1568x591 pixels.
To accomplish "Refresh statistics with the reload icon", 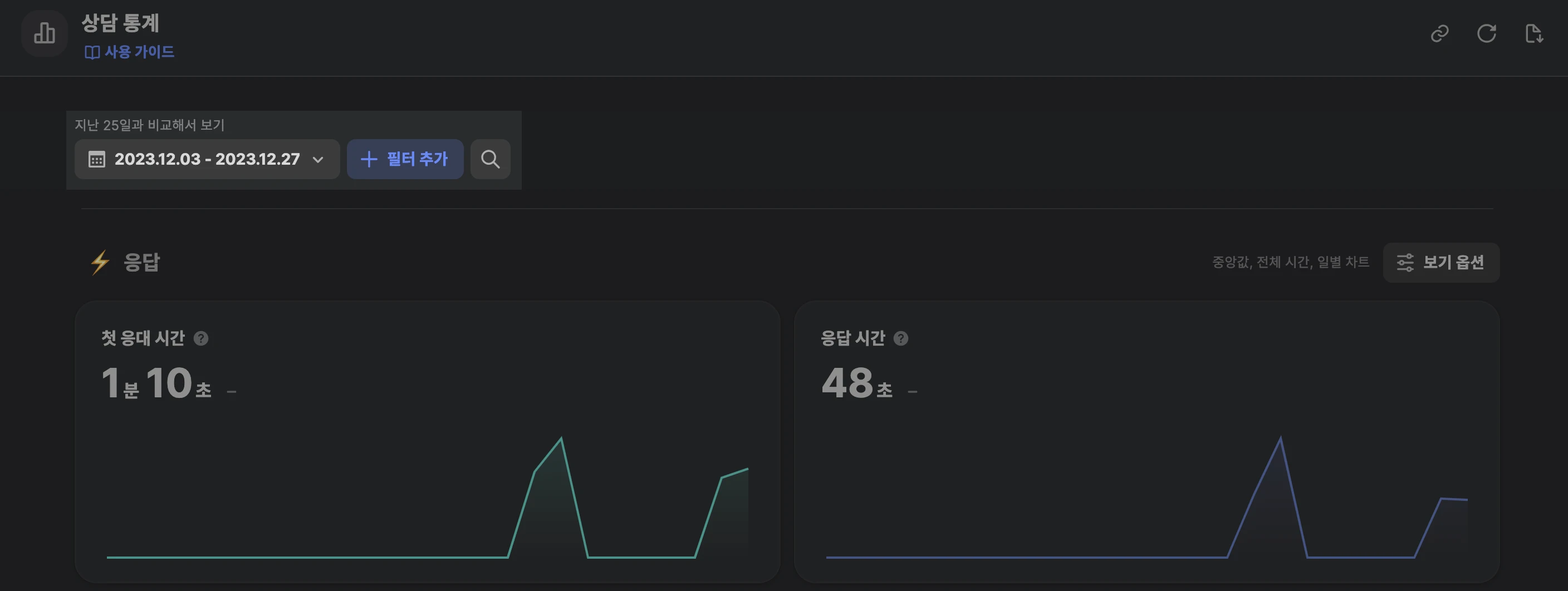I will 1487,33.
